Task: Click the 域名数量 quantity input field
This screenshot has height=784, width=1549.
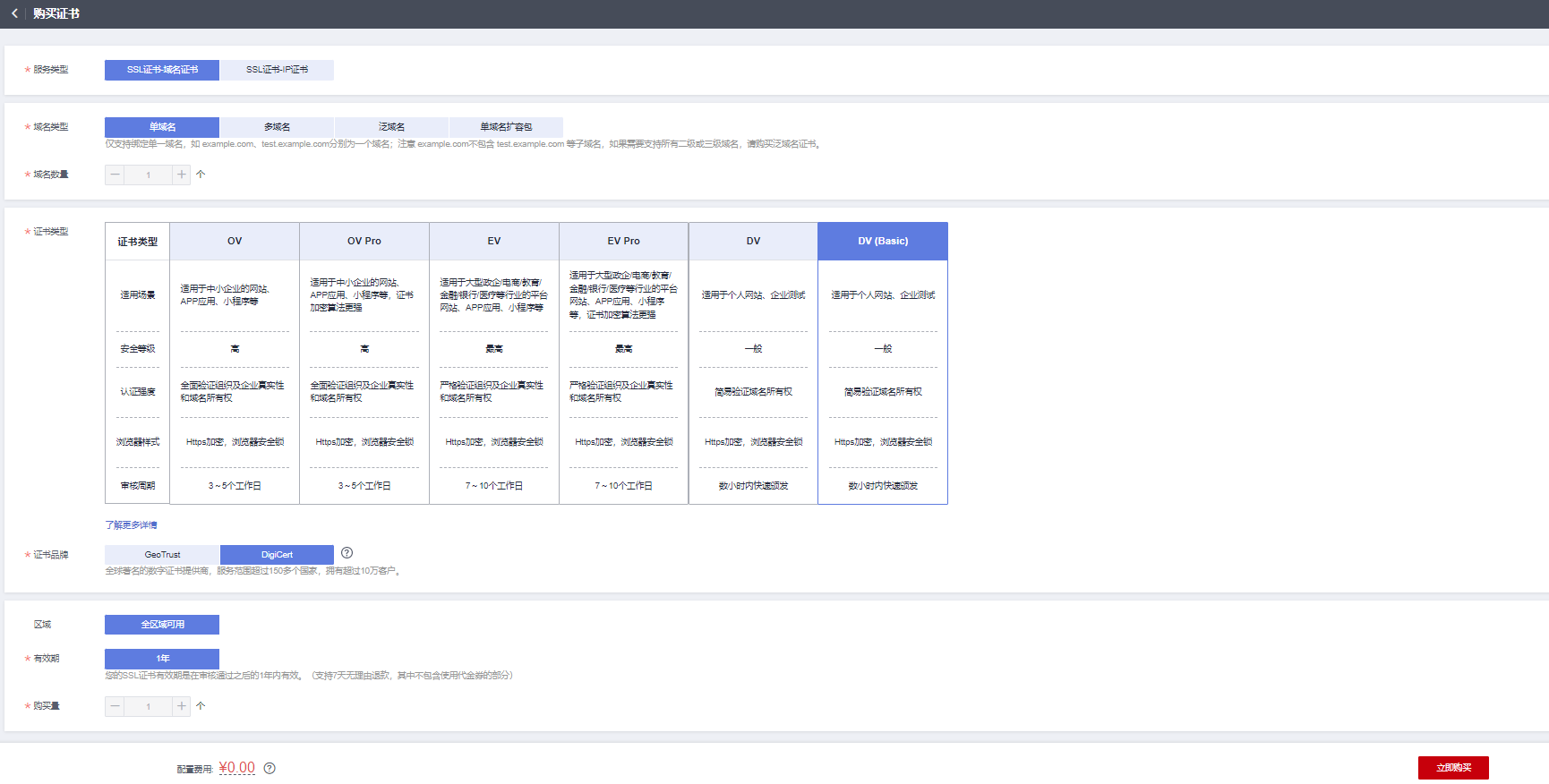Action: click(x=148, y=175)
